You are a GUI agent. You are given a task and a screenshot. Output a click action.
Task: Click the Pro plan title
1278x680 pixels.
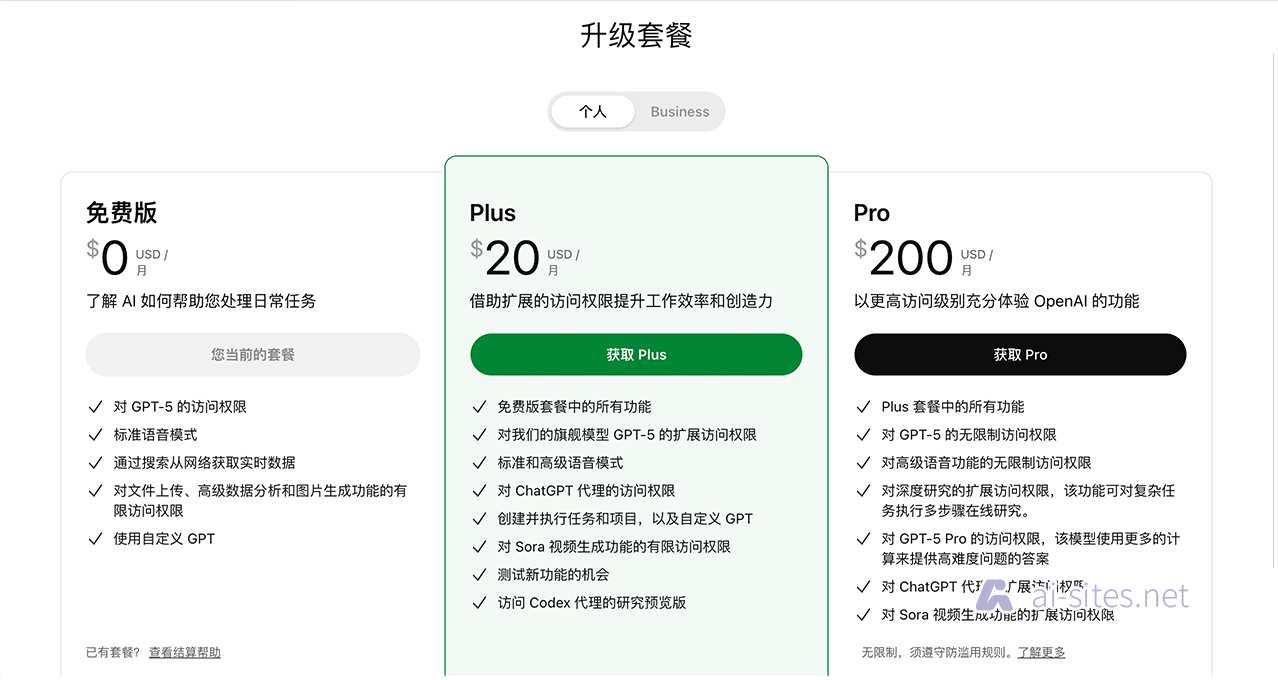872,213
